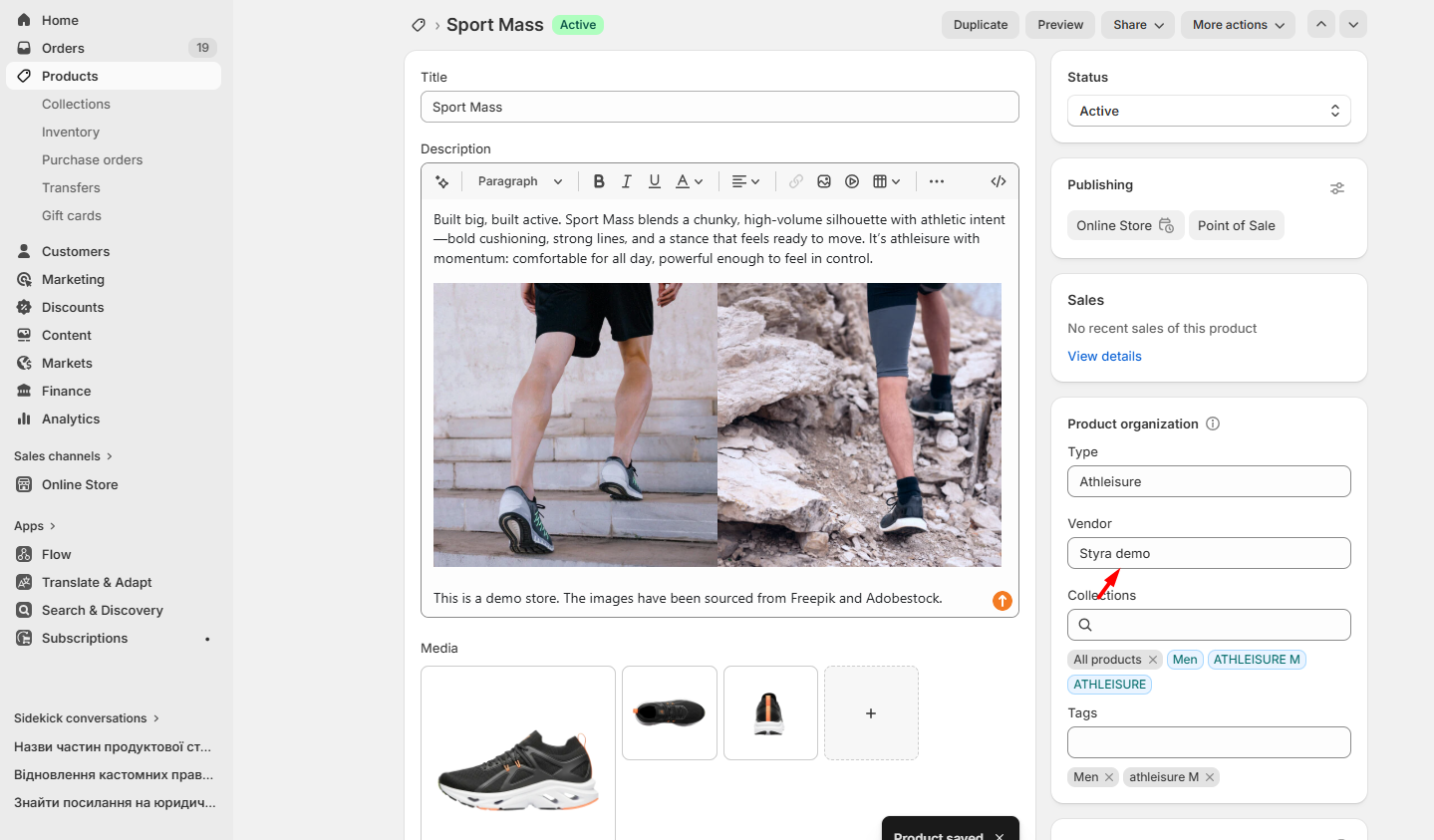Toggle bold formatting in description editor
Image resolution: width=1434 pixels, height=840 pixels.
599,181
